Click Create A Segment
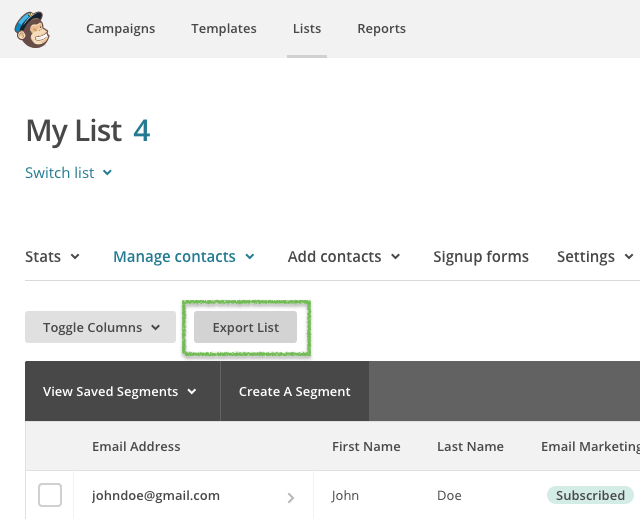640x519 pixels. pyautogui.click(x=294, y=391)
